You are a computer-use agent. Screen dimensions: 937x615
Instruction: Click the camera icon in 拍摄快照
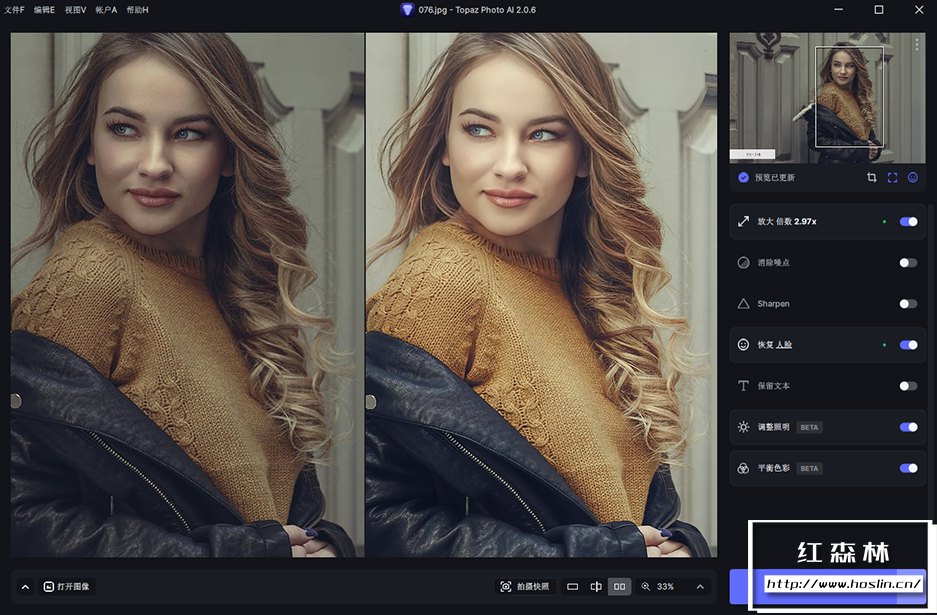pyautogui.click(x=506, y=587)
